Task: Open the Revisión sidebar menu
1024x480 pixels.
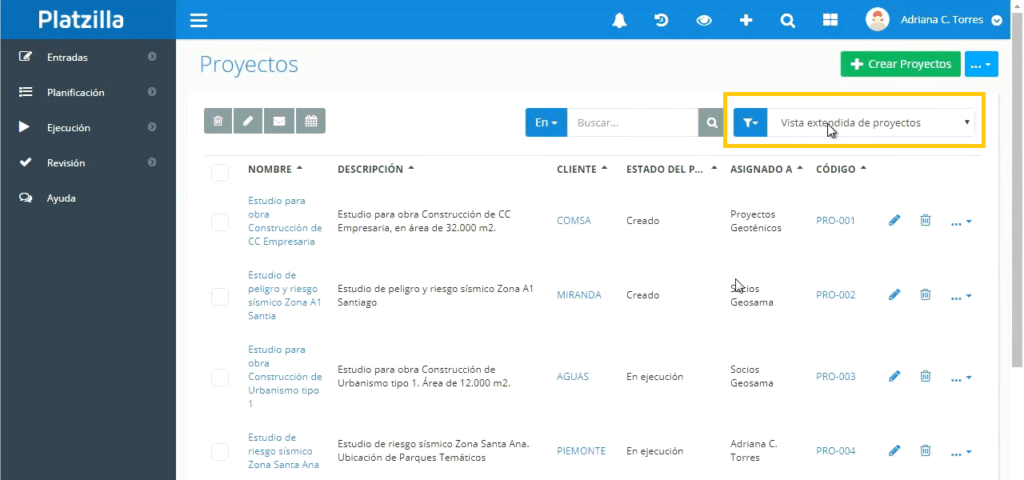Action: (x=88, y=163)
